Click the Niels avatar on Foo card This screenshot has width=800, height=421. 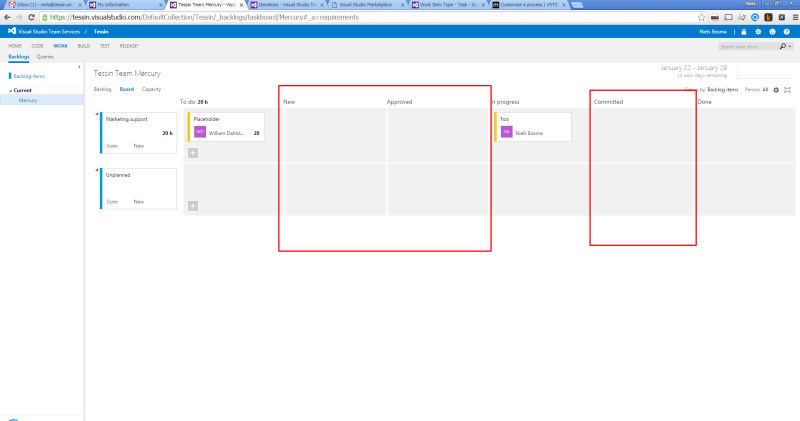(x=506, y=132)
